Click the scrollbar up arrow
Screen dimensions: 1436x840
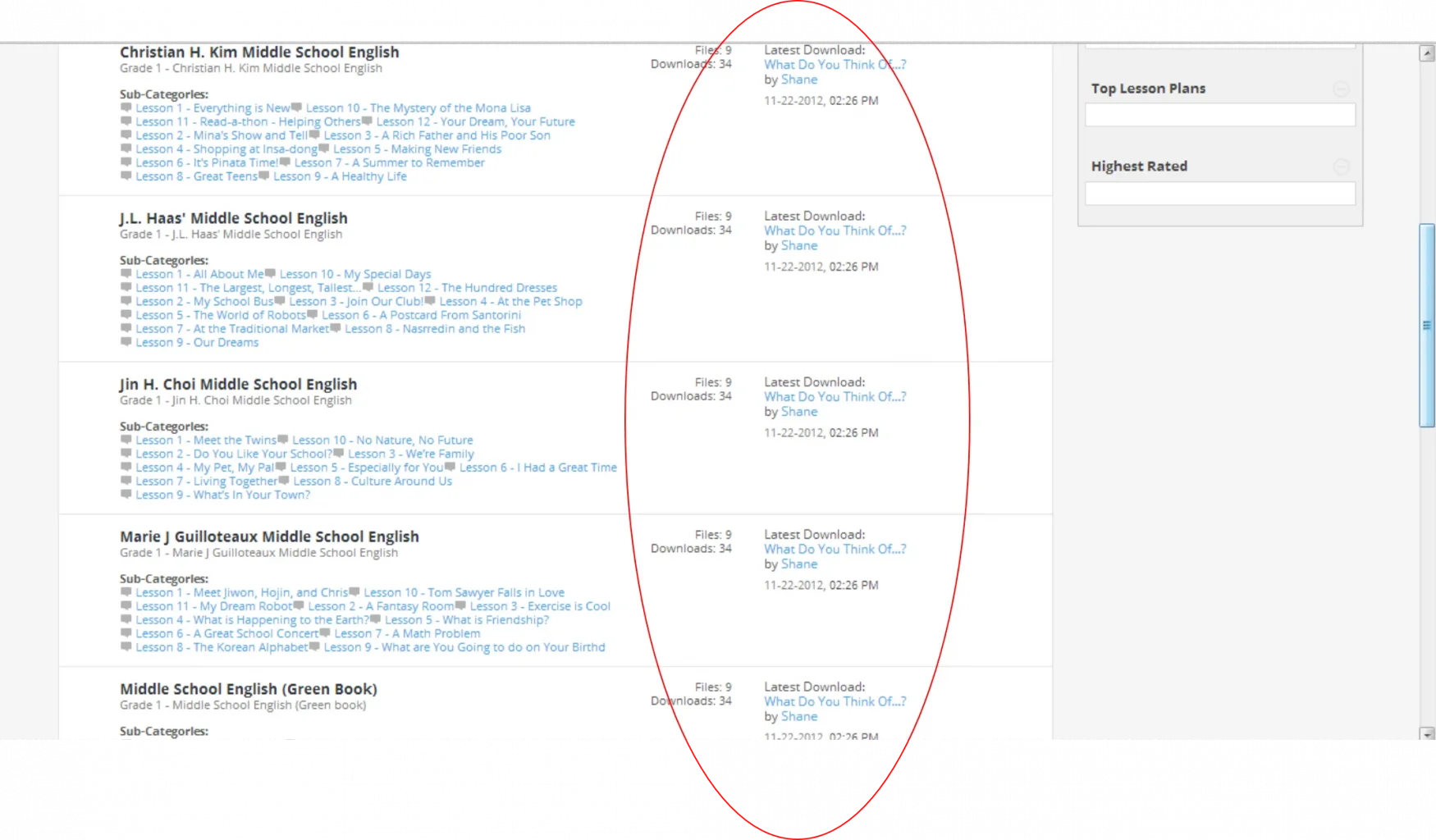click(x=1427, y=54)
